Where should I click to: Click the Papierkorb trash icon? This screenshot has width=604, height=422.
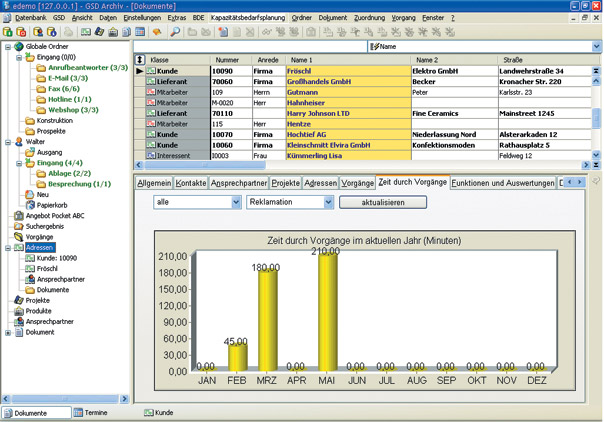(x=29, y=205)
